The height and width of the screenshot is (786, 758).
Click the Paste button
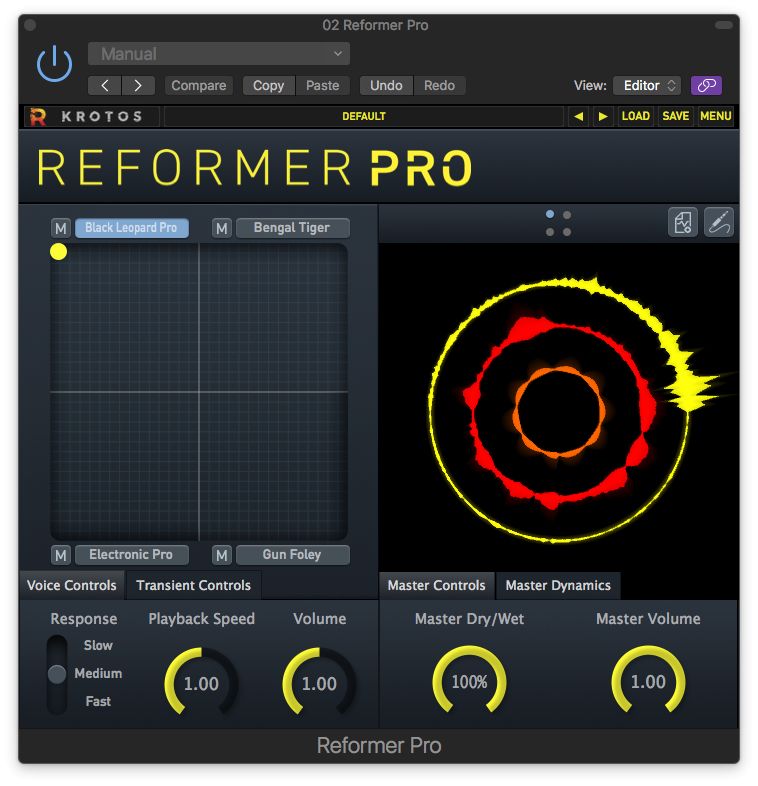pos(323,86)
